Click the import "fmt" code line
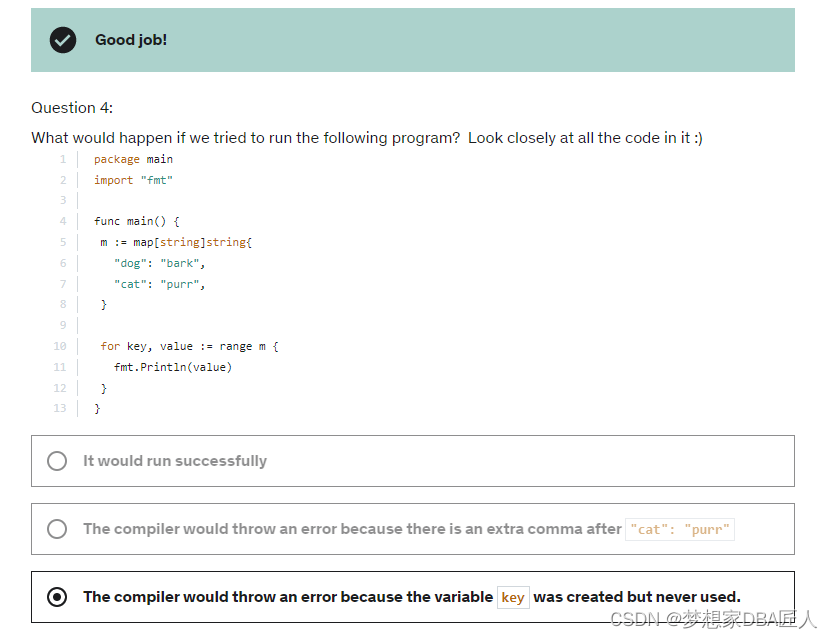833x639 pixels. pyautogui.click(x=133, y=180)
